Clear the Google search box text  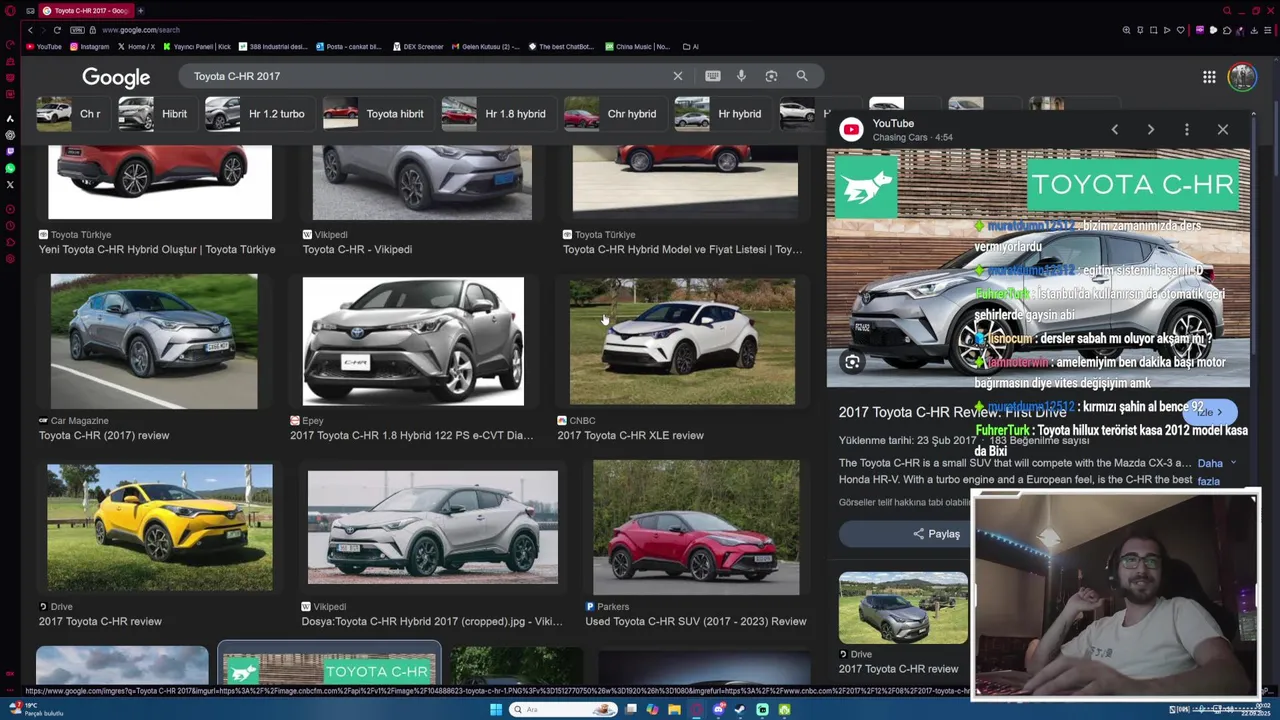(x=677, y=76)
